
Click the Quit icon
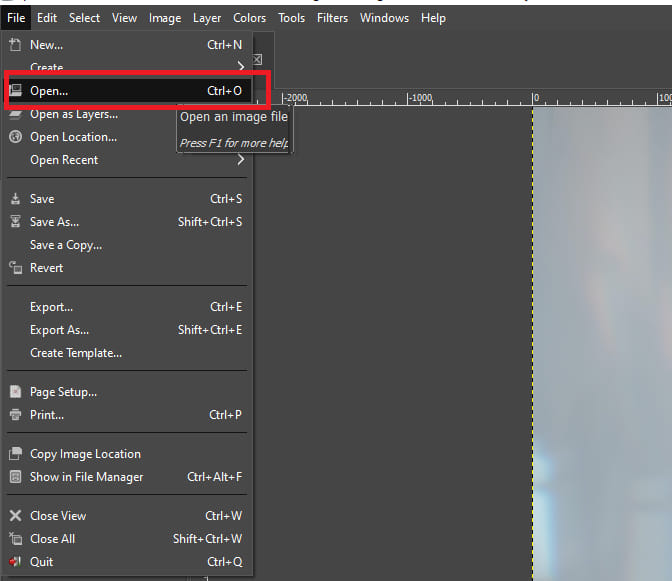click(15, 561)
